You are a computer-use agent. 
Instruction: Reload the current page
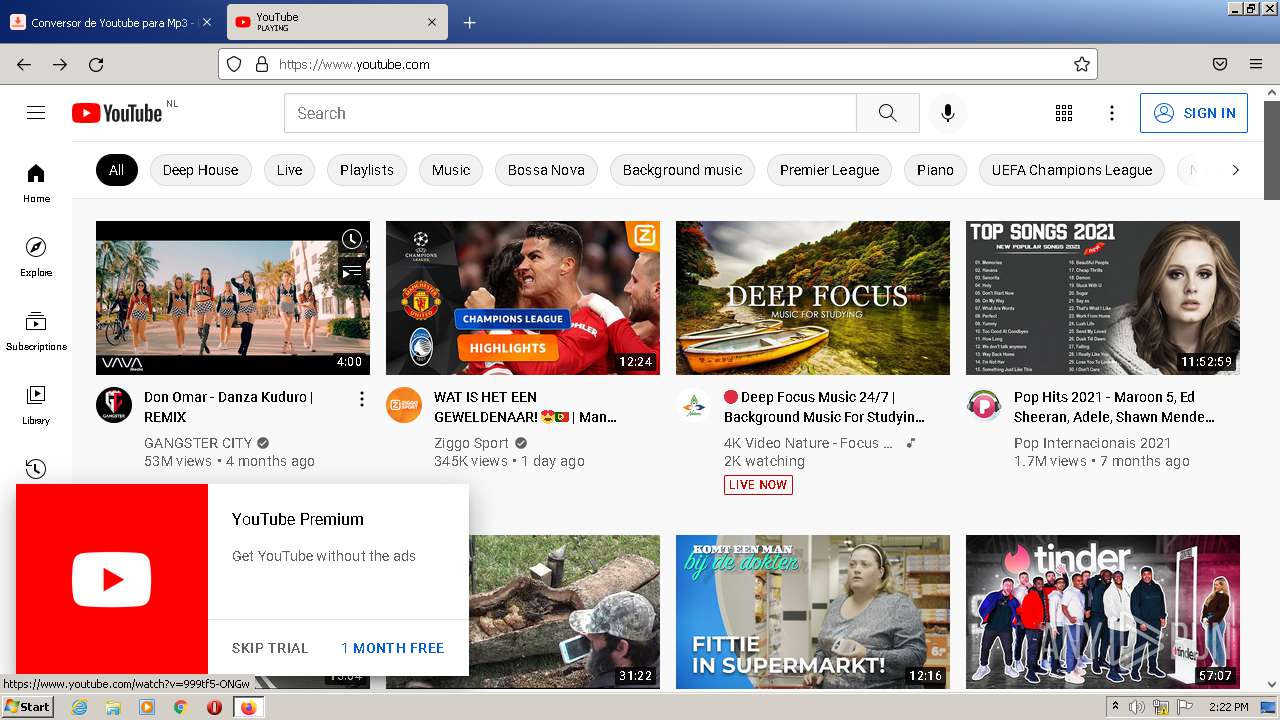point(96,64)
